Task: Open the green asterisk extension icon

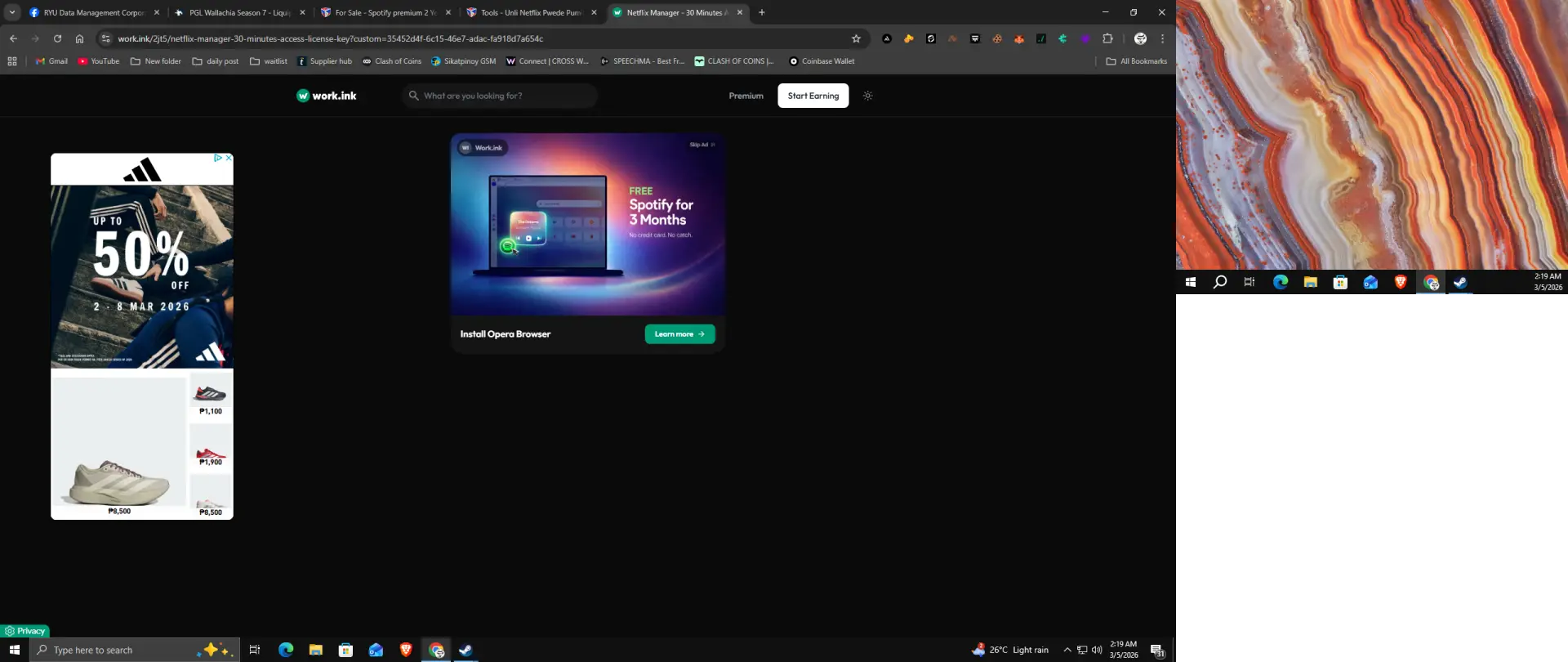Action: coord(1062,38)
